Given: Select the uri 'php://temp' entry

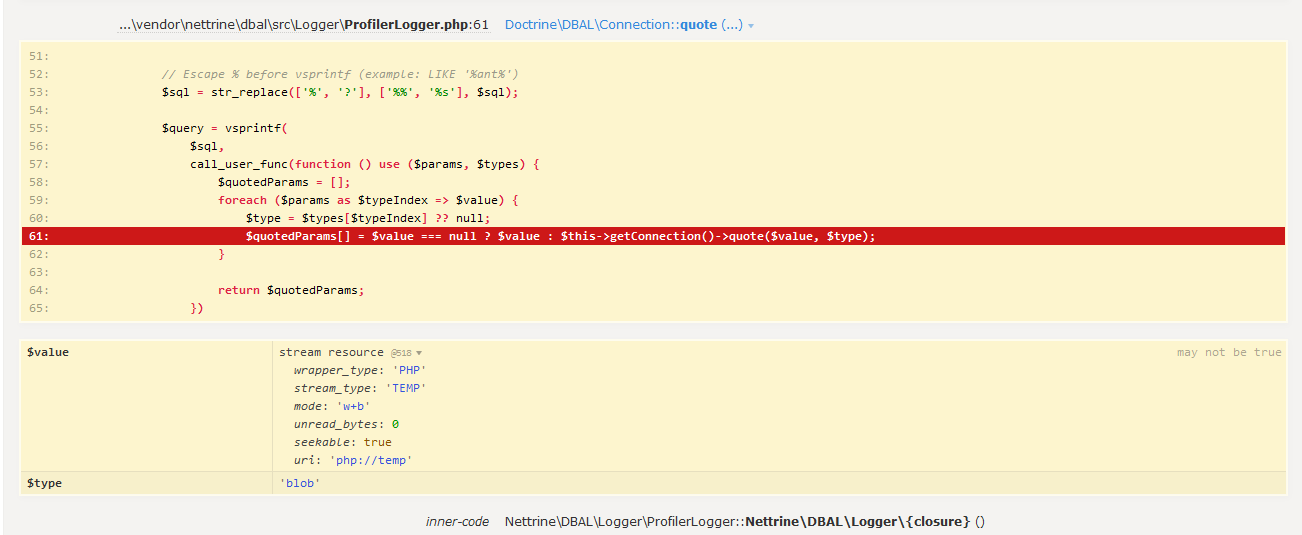Looking at the screenshot, I should (353, 460).
